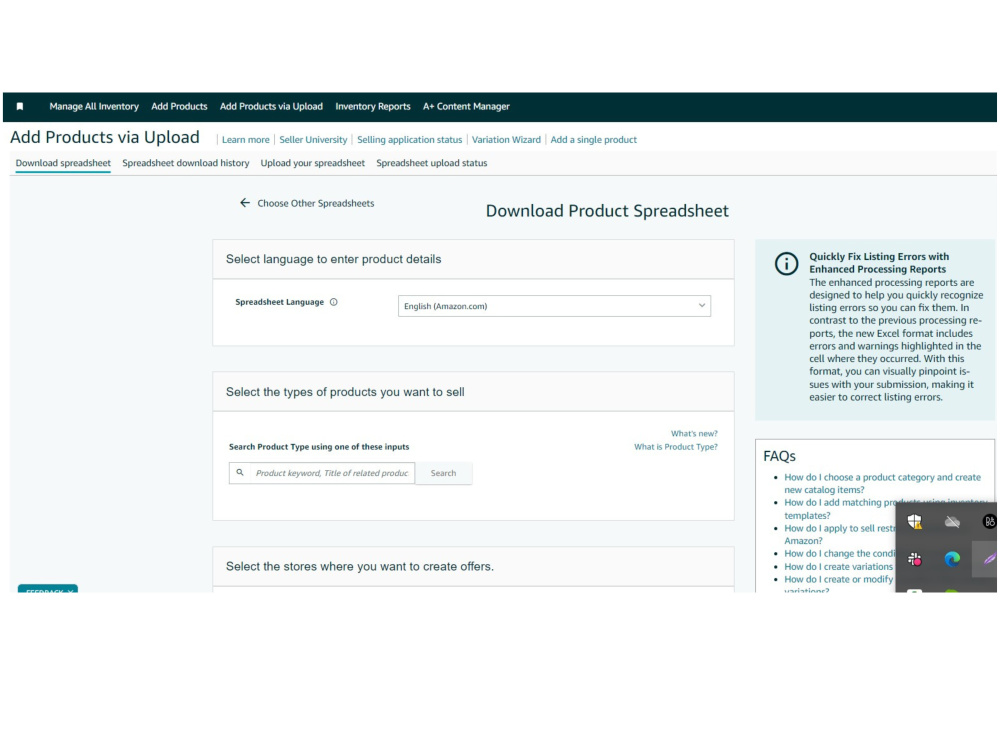The image size is (1000, 750).
Task: Open FAQ How do I create variations
Action: tap(839, 566)
